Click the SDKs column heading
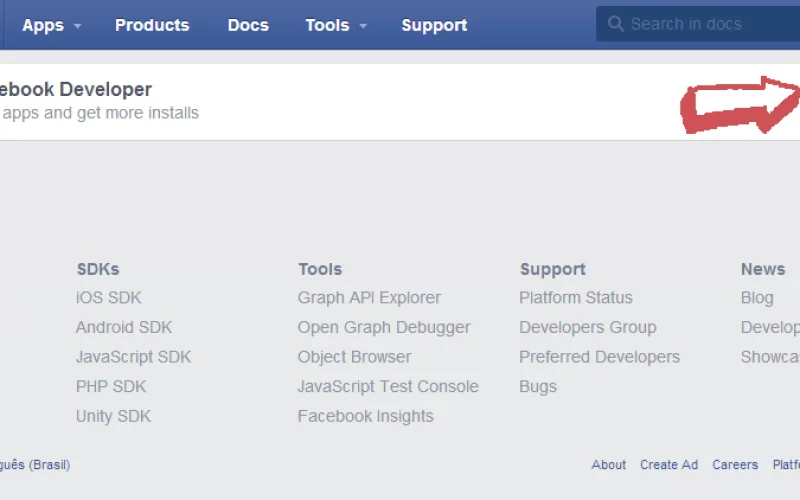Viewport: 800px width, 500px height. [98, 269]
